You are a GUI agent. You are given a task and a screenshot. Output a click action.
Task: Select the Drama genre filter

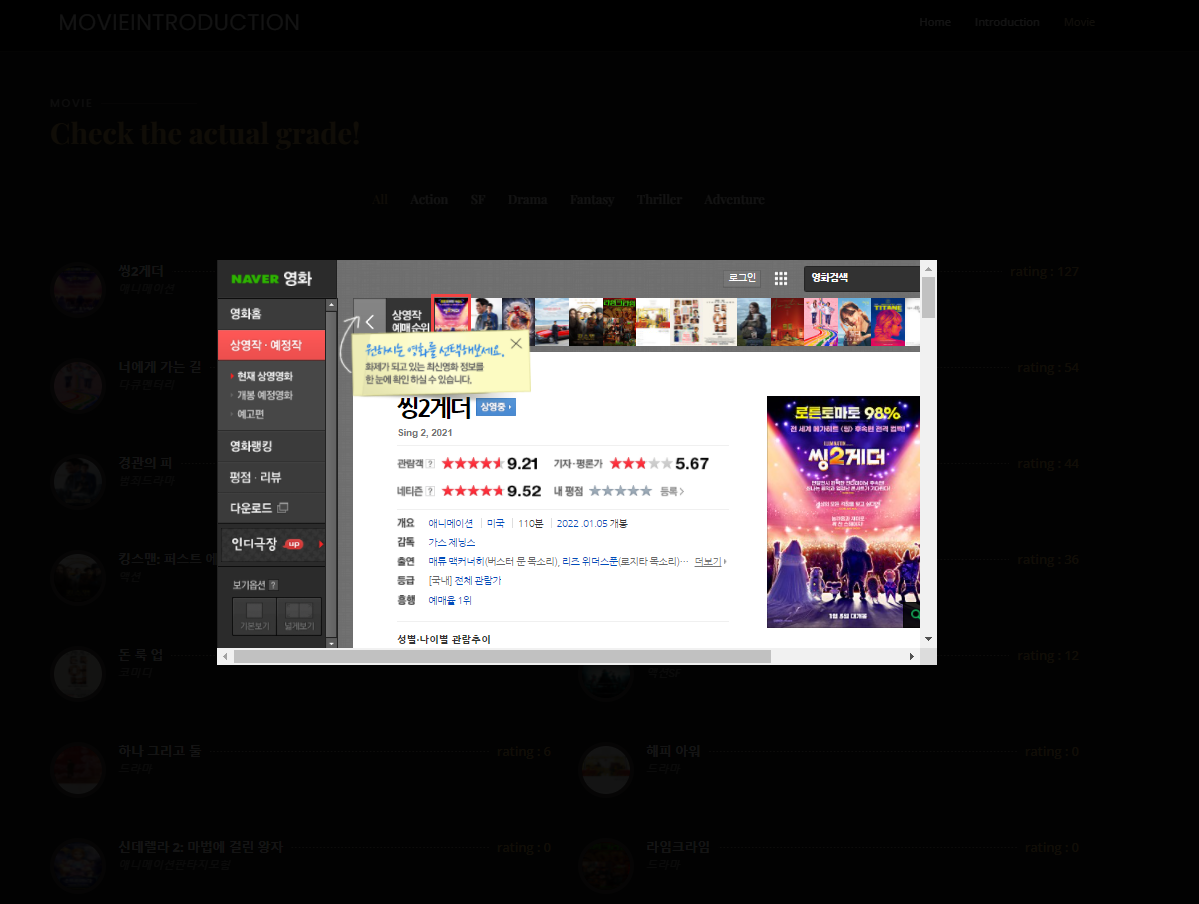[x=527, y=199]
